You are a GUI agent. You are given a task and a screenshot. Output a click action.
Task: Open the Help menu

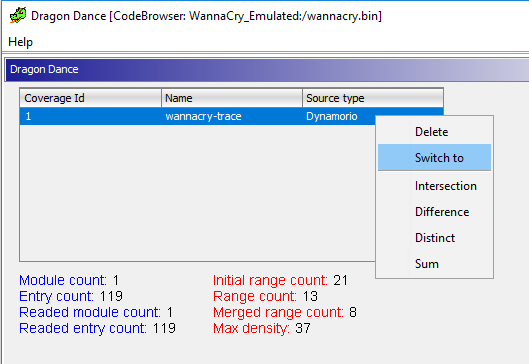point(20,42)
